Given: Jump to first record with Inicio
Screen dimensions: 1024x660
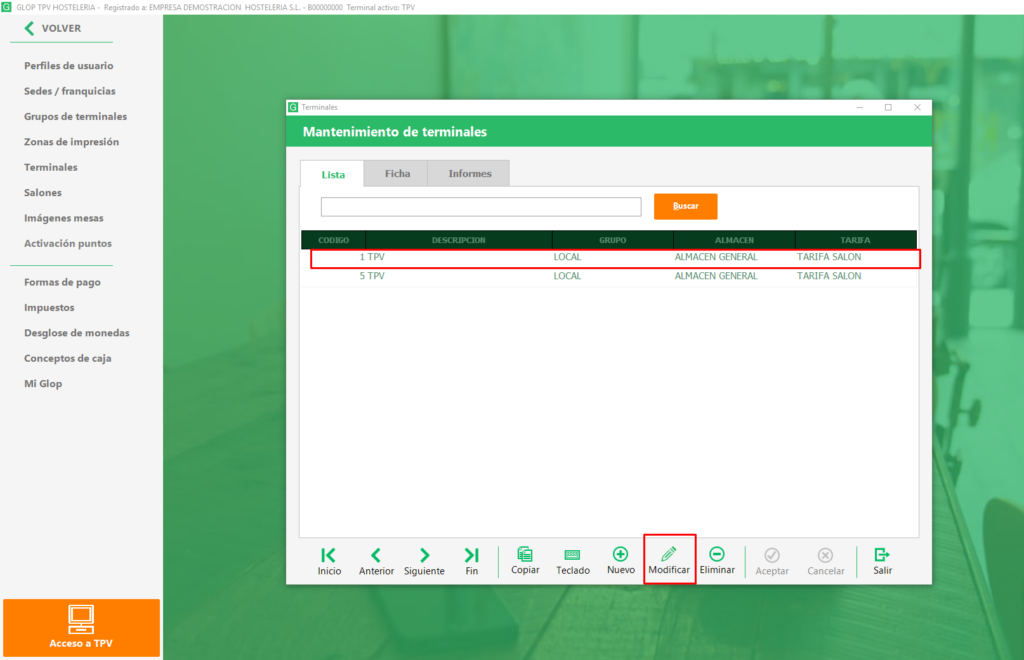Looking at the screenshot, I should point(329,561).
